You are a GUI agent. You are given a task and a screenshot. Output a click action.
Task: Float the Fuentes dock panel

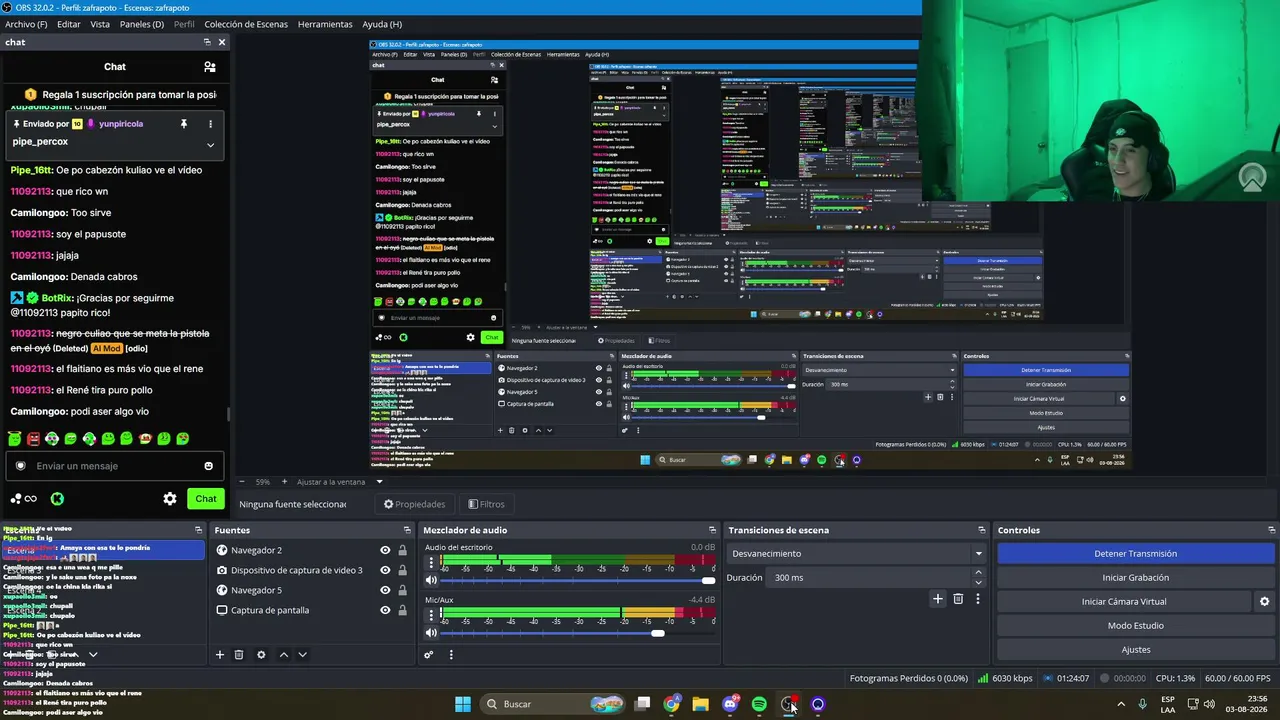point(407,530)
